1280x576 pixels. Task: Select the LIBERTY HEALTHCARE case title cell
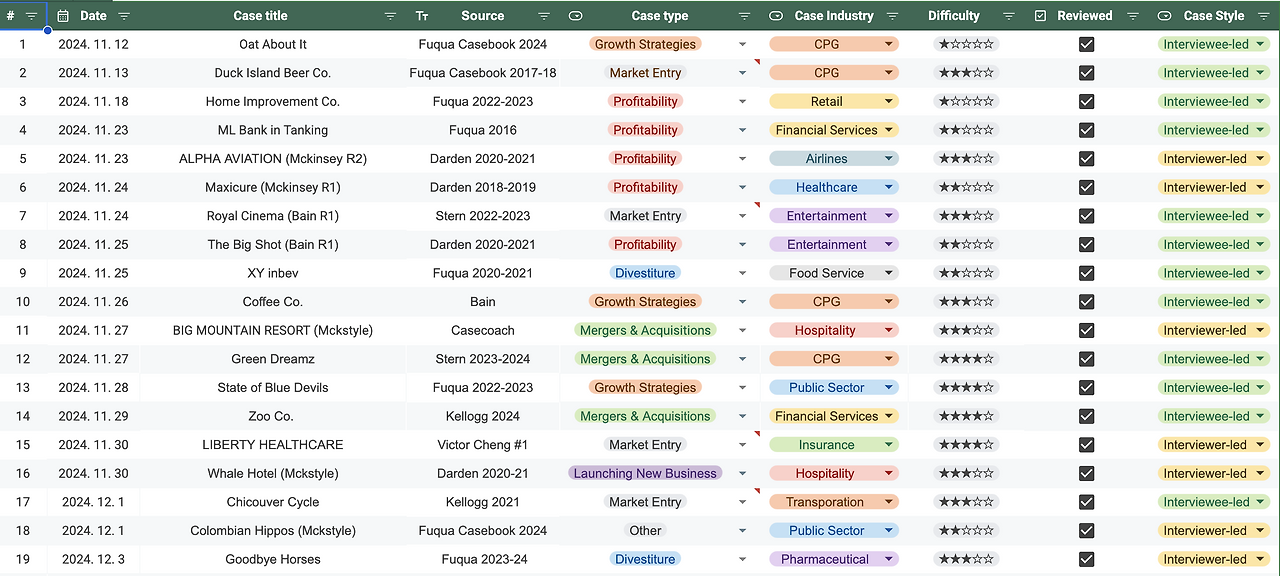click(272, 445)
